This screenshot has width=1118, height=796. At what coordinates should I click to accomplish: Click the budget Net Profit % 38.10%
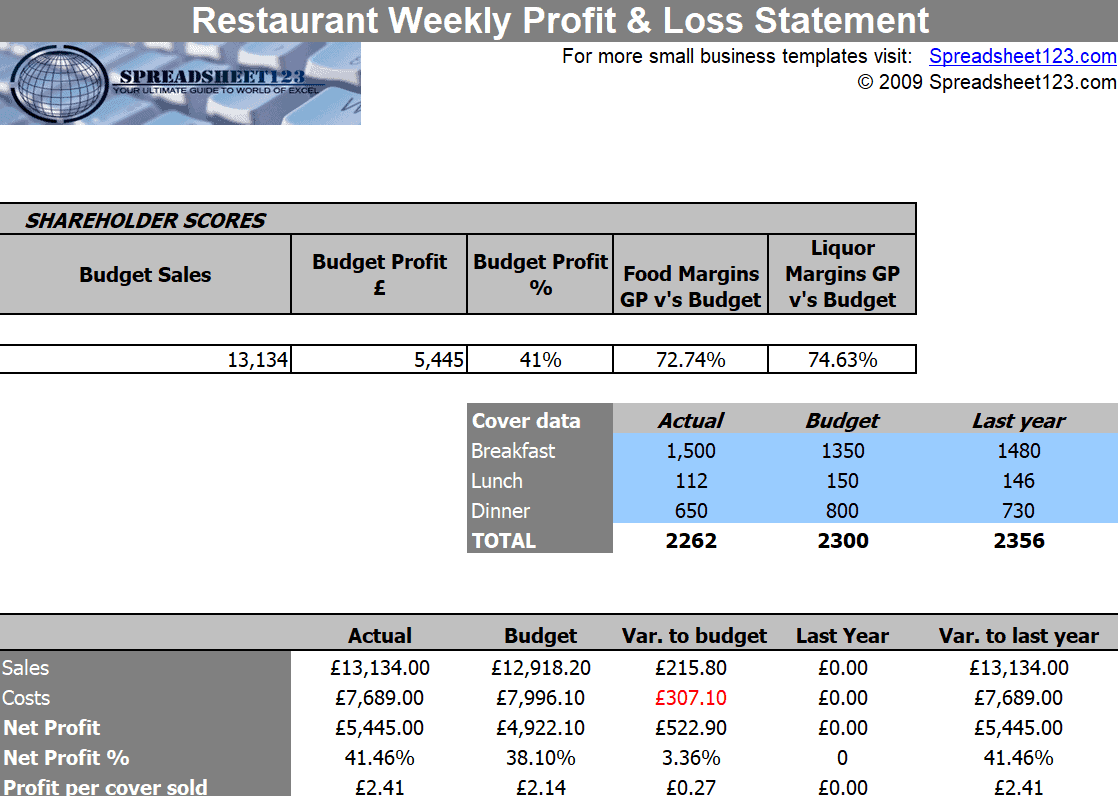pos(540,757)
